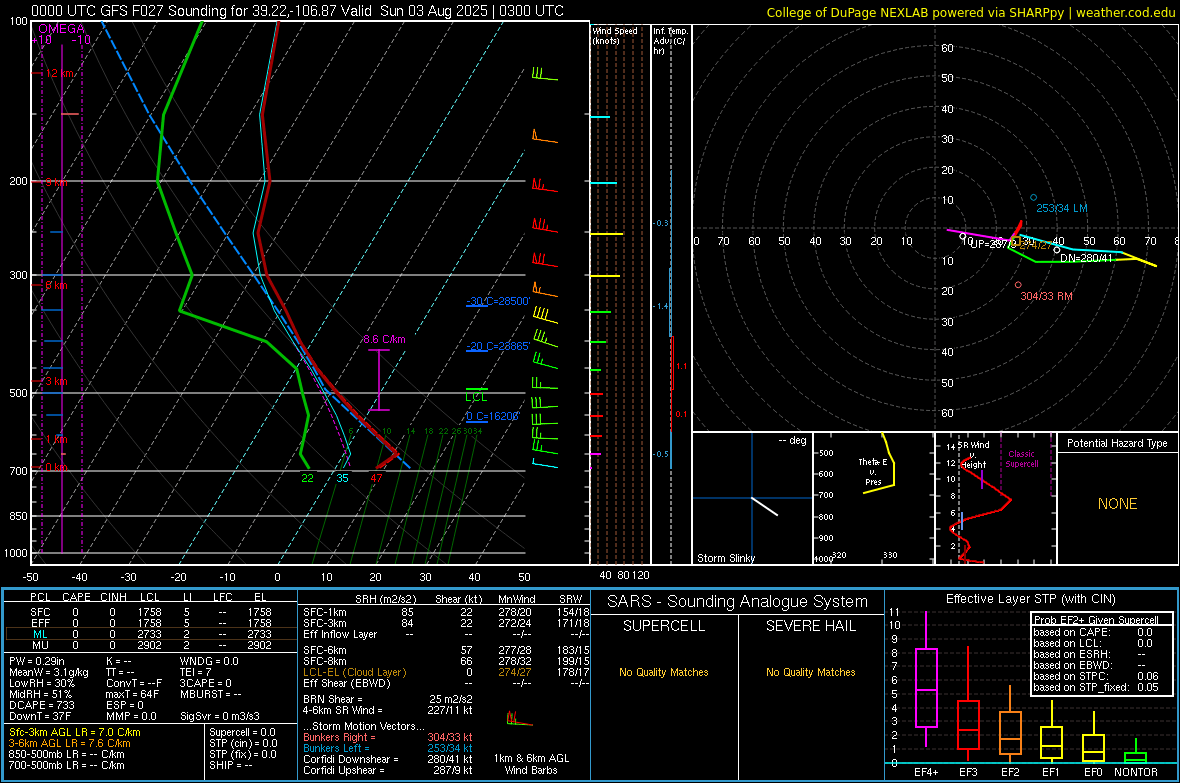Click the College of DuPage NEXLAB credit text

click(970, 12)
